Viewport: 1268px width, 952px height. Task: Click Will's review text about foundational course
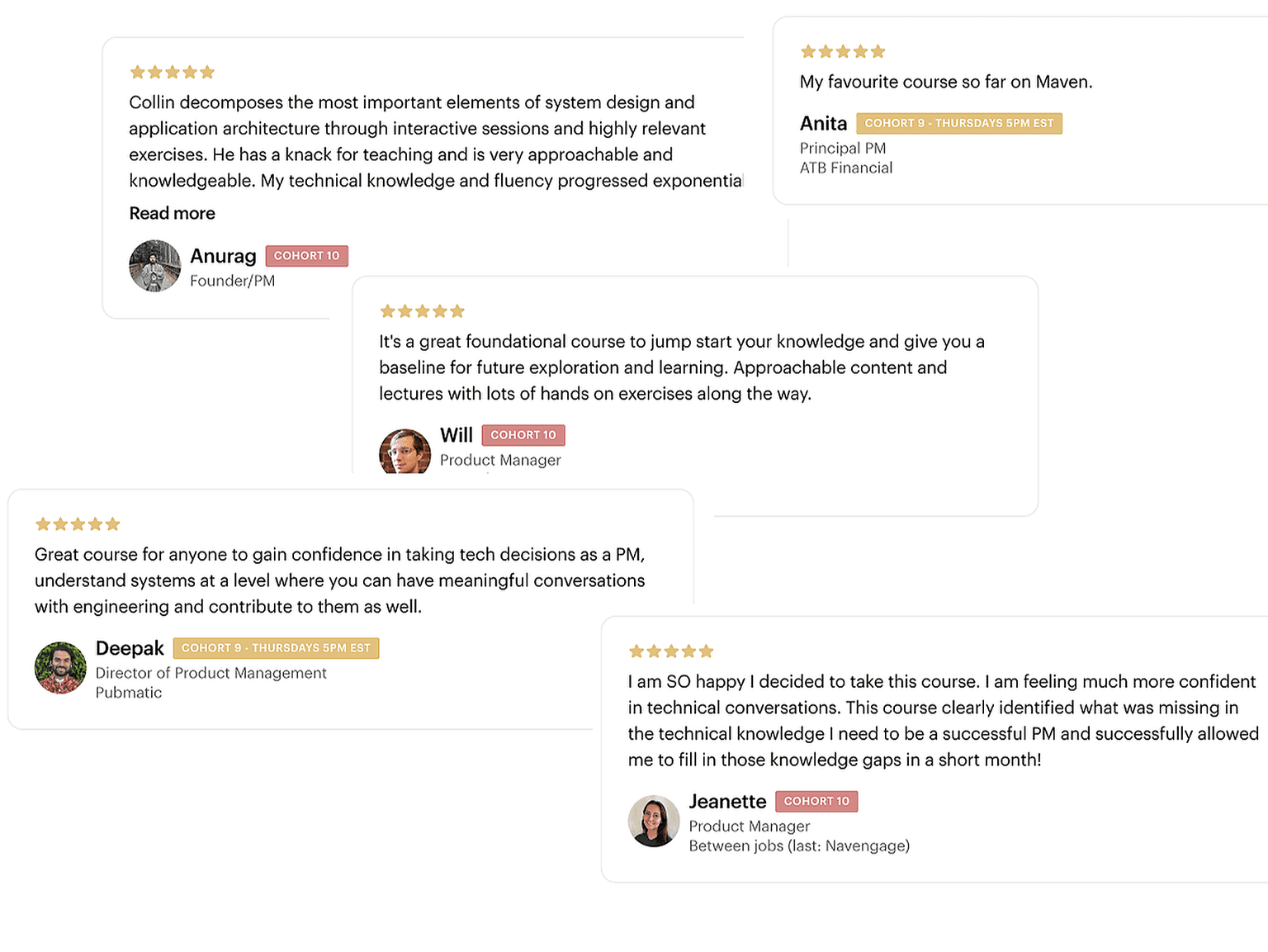(x=681, y=367)
